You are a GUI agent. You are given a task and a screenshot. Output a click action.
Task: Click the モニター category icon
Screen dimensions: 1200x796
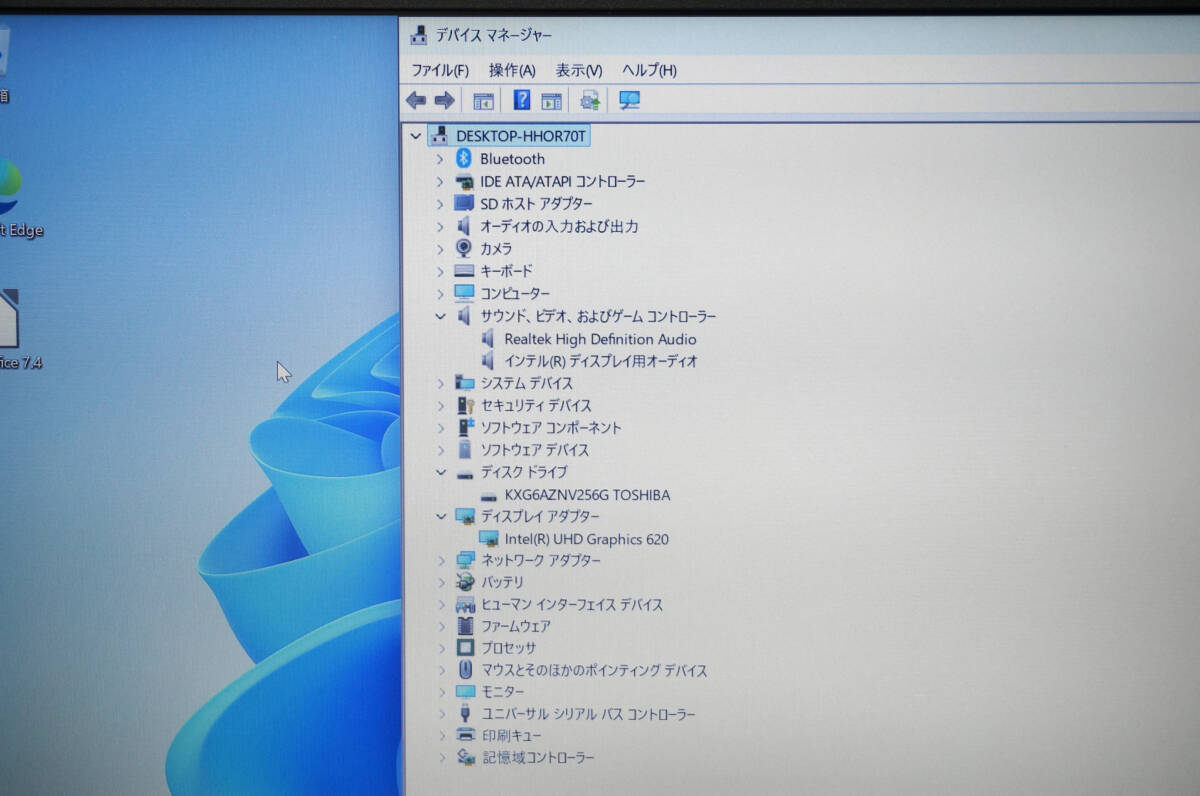(466, 692)
